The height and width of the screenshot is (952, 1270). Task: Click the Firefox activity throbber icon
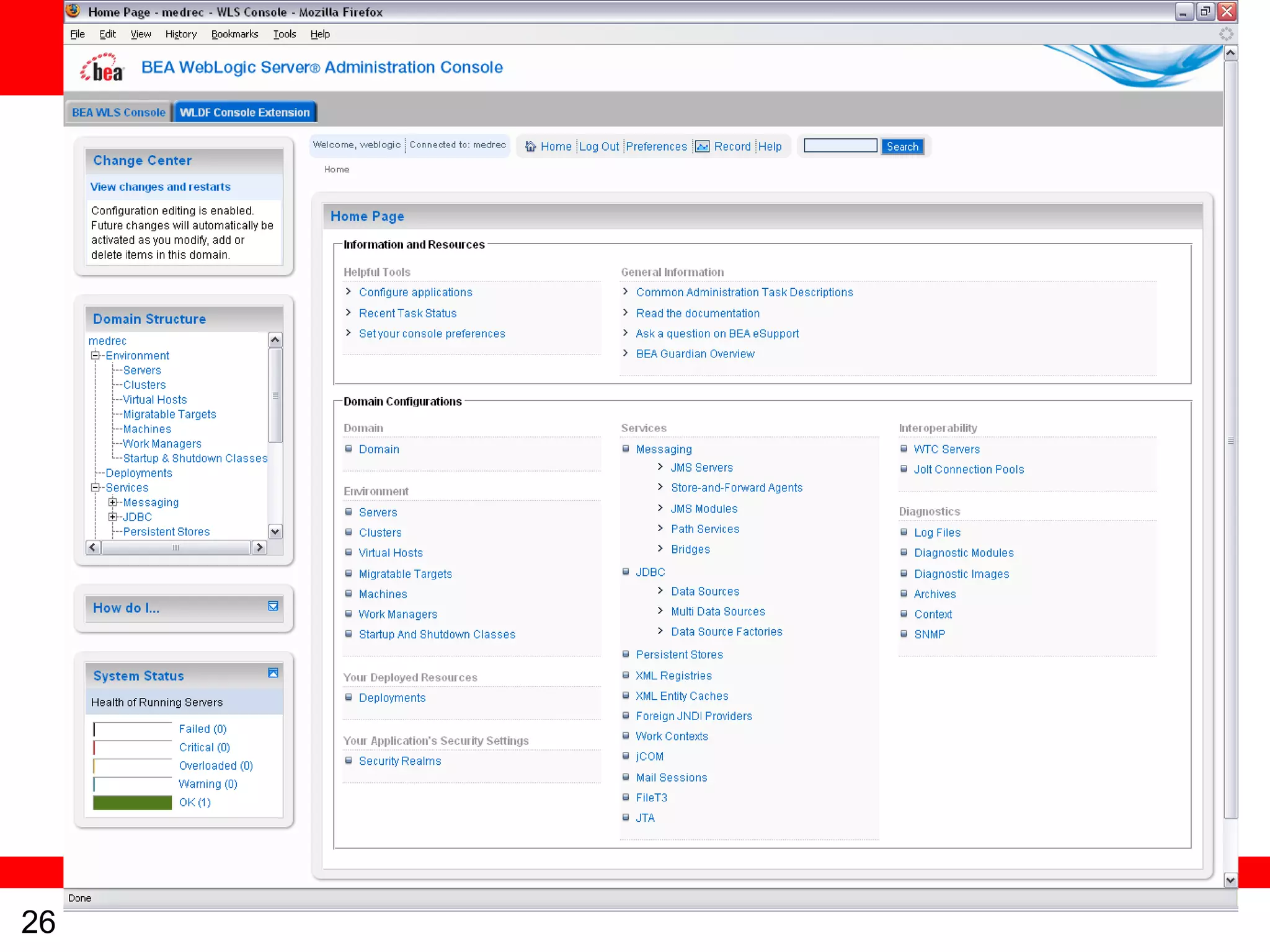coord(1226,34)
